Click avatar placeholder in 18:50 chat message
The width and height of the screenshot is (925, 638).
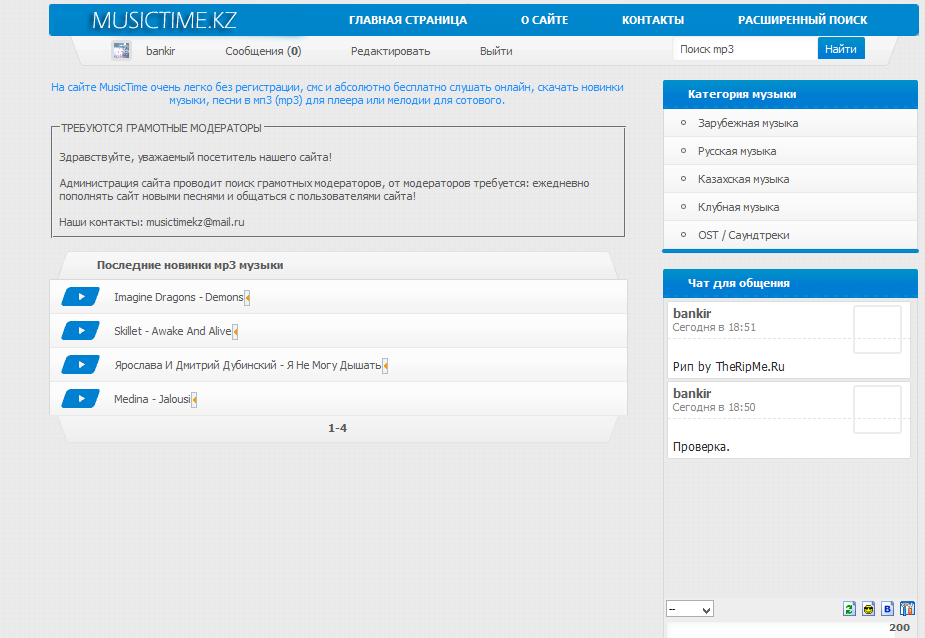pyautogui.click(x=877, y=410)
